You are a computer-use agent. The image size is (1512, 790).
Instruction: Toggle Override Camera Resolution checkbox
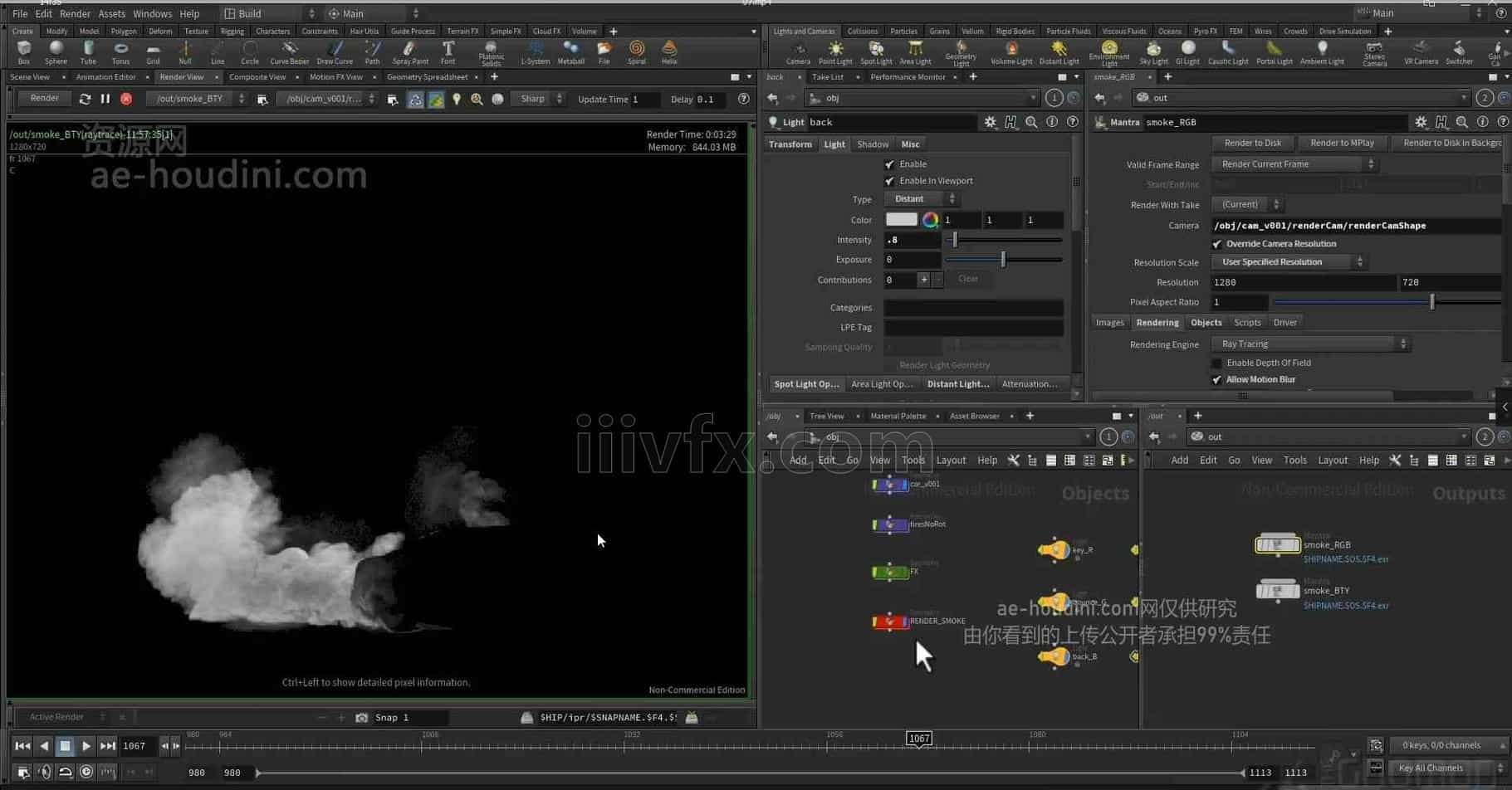[1216, 244]
